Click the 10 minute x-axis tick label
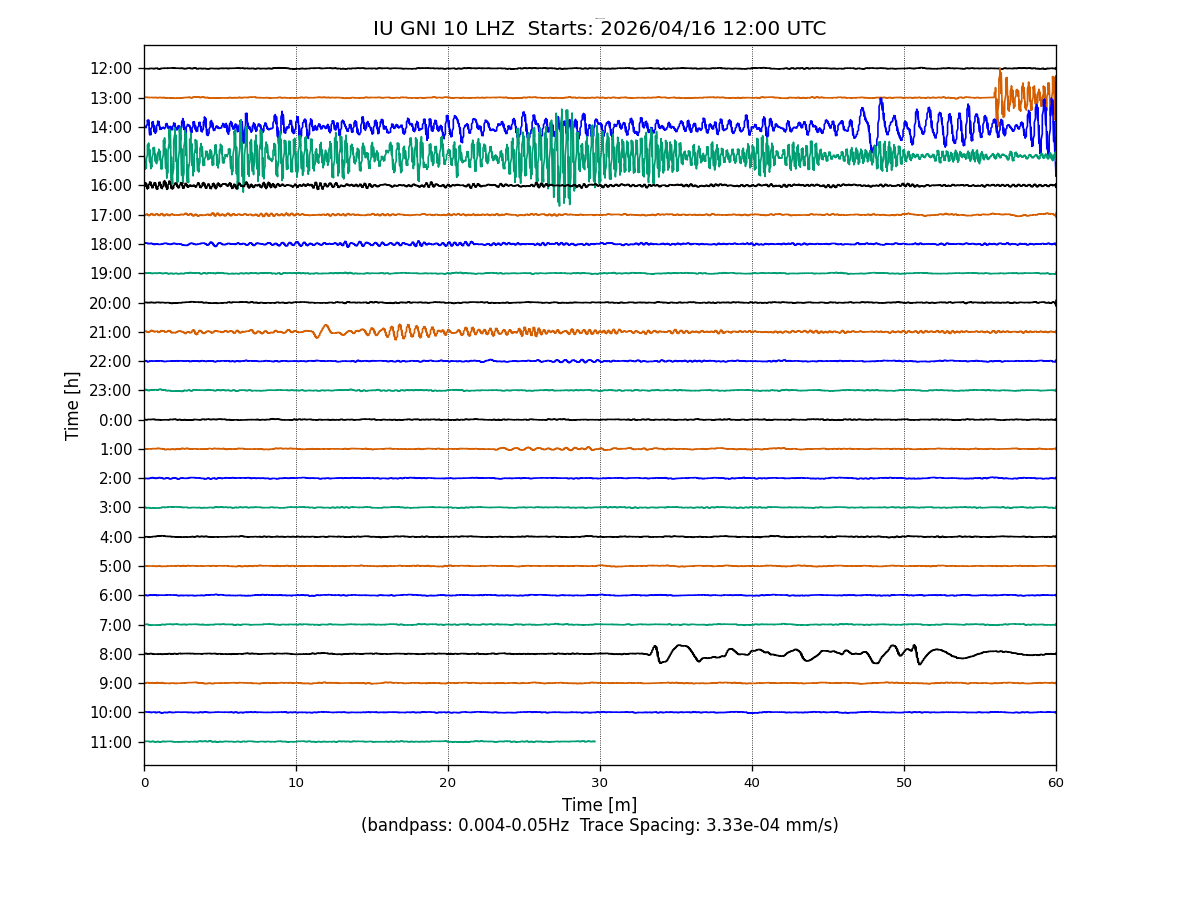 coord(296,783)
